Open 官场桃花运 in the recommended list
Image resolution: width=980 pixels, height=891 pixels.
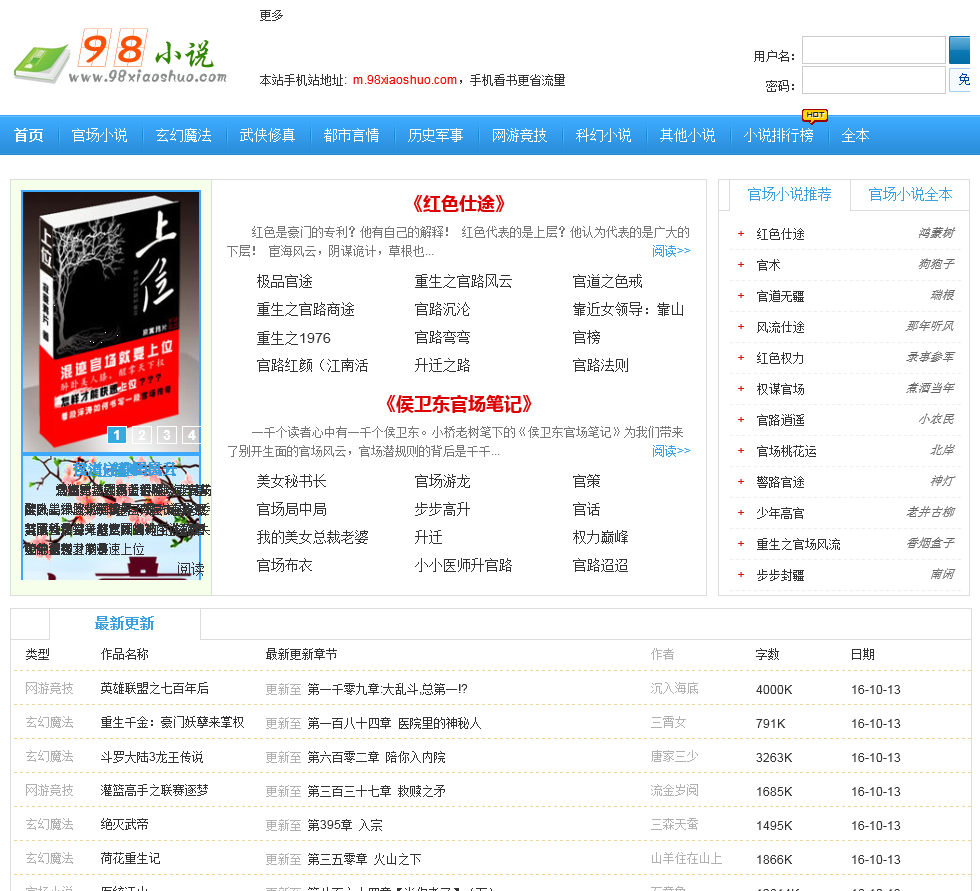pyautogui.click(x=786, y=451)
